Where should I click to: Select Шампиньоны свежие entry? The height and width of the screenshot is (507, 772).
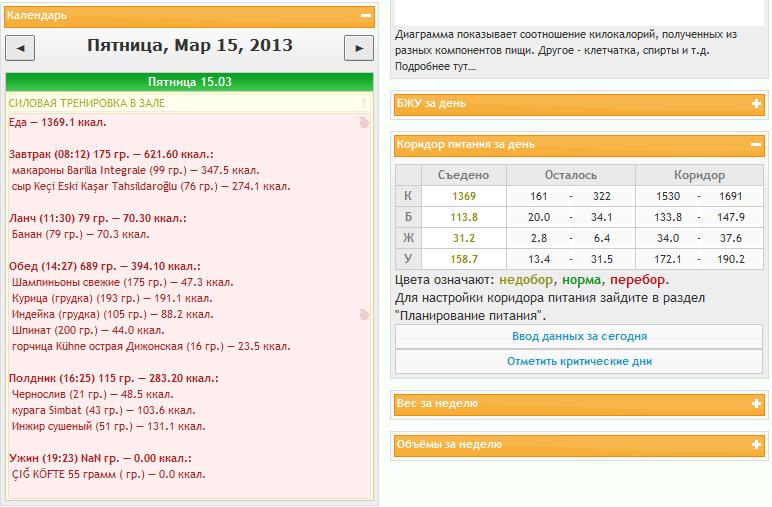[123, 283]
